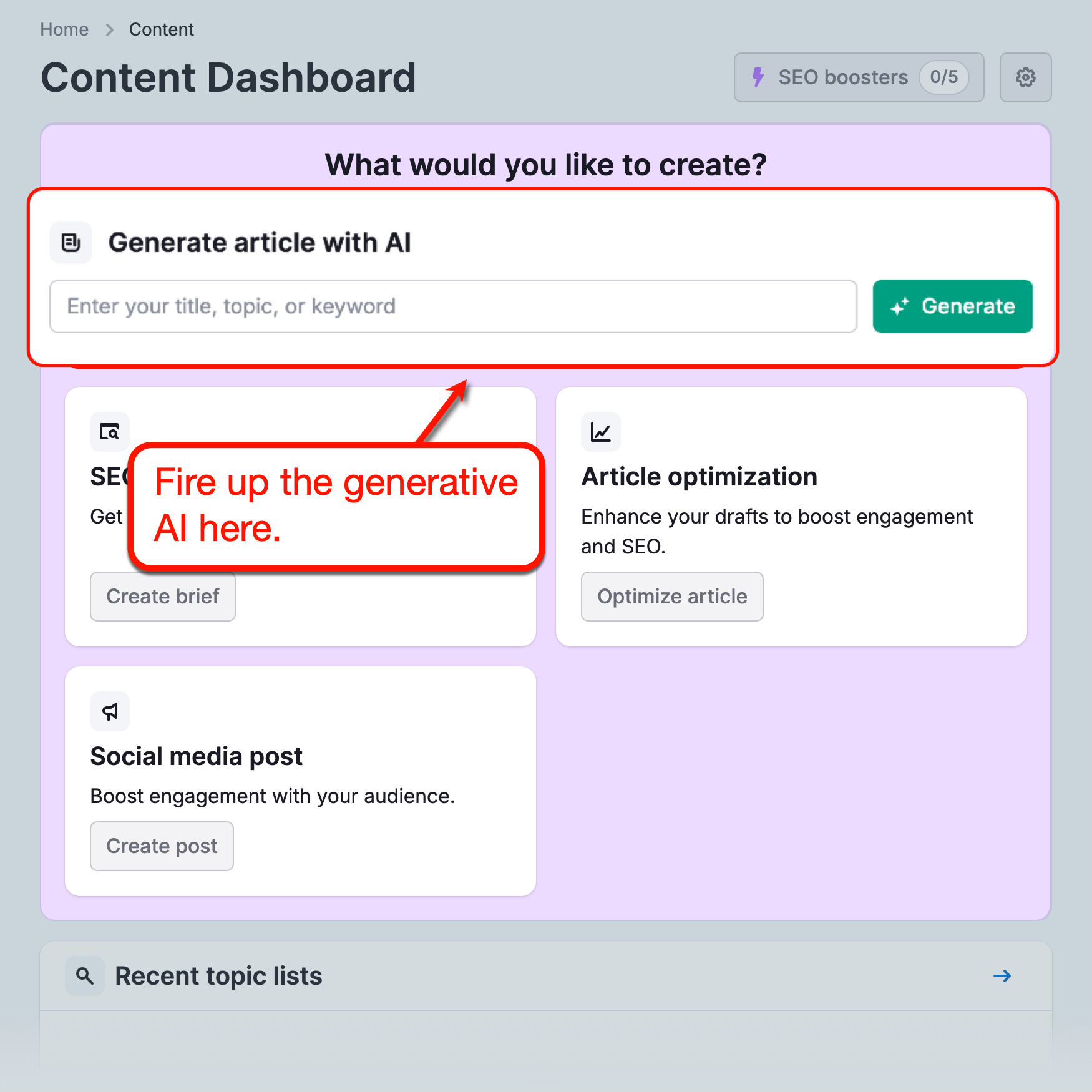Click the Create brief button
The width and height of the screenshot is (1092, 1092).
pyautogui.click(x=162, y=596)
